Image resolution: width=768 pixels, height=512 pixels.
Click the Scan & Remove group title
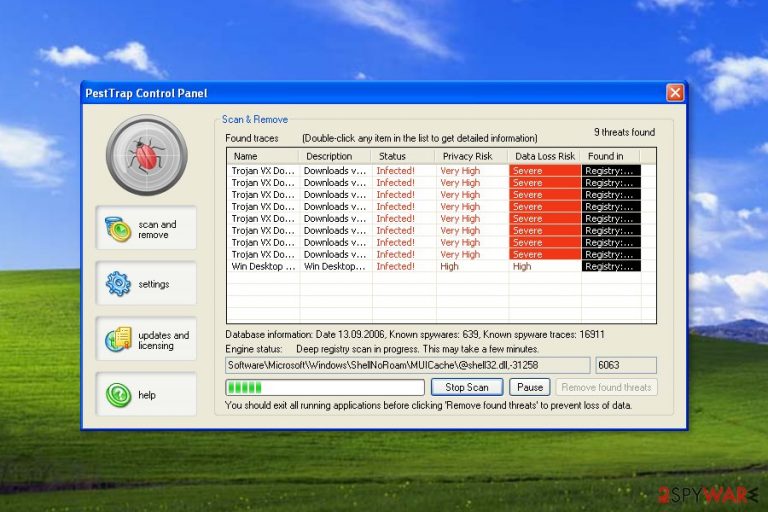(x=255, y=120)
